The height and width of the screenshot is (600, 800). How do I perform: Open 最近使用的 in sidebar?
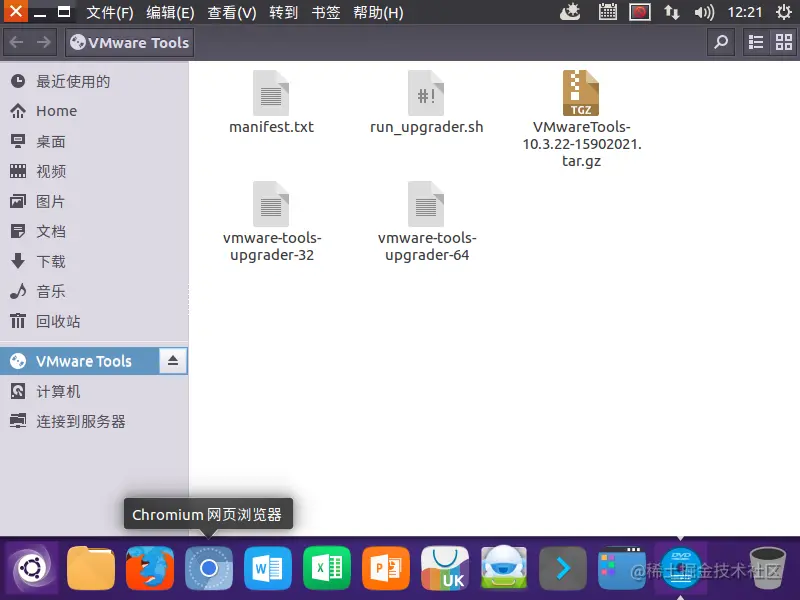[94, 81]
